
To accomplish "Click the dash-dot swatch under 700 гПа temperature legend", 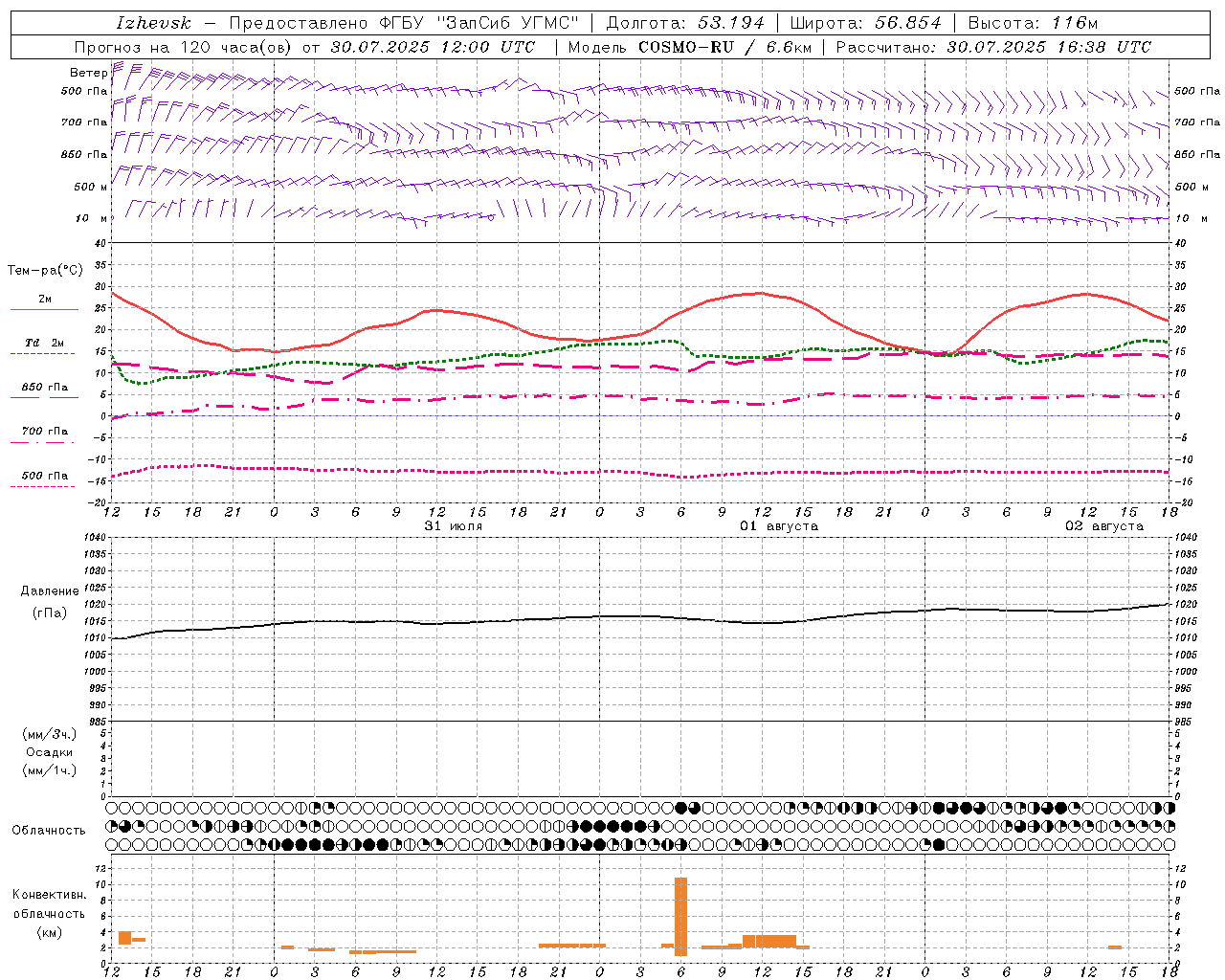I will [42, 442].
